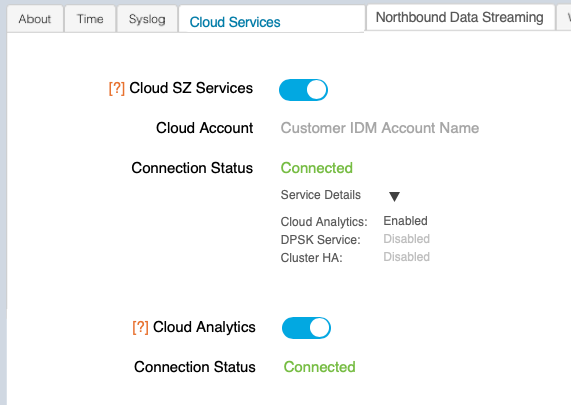
Task: Open the Time tab
Action: click(90, 19)
